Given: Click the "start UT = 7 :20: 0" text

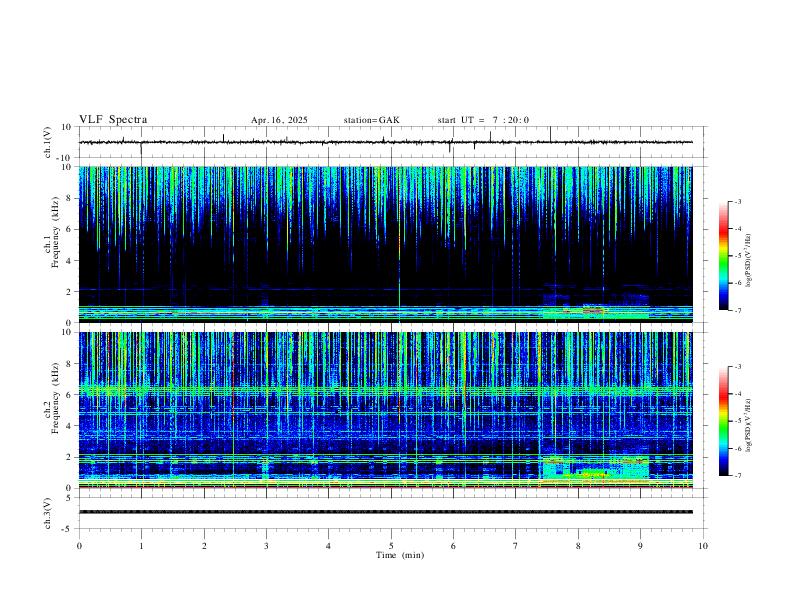Looking at the screenshot, I should tap(483, 120).
